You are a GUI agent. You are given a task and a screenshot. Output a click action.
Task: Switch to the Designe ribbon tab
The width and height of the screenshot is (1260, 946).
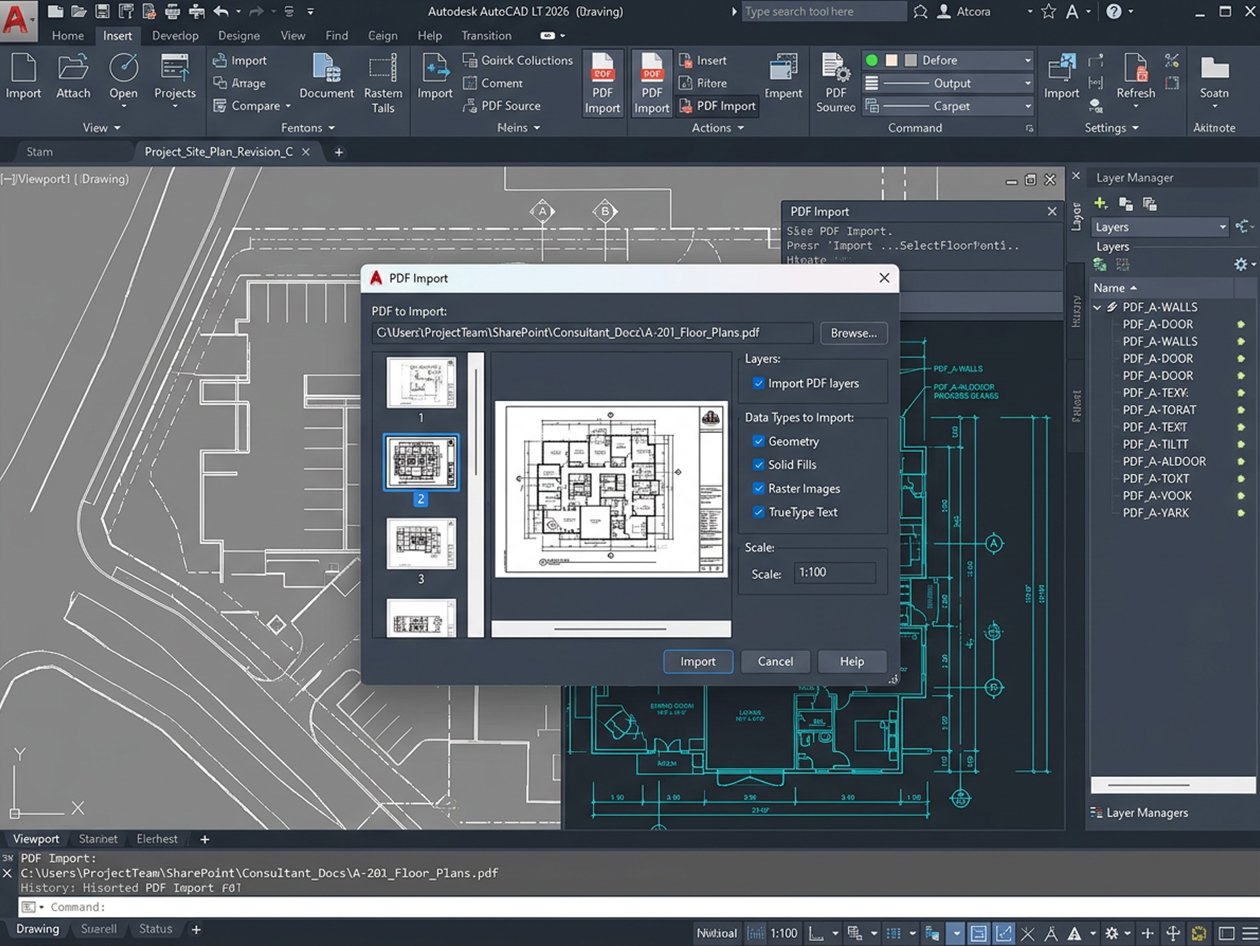click(239, 35)
